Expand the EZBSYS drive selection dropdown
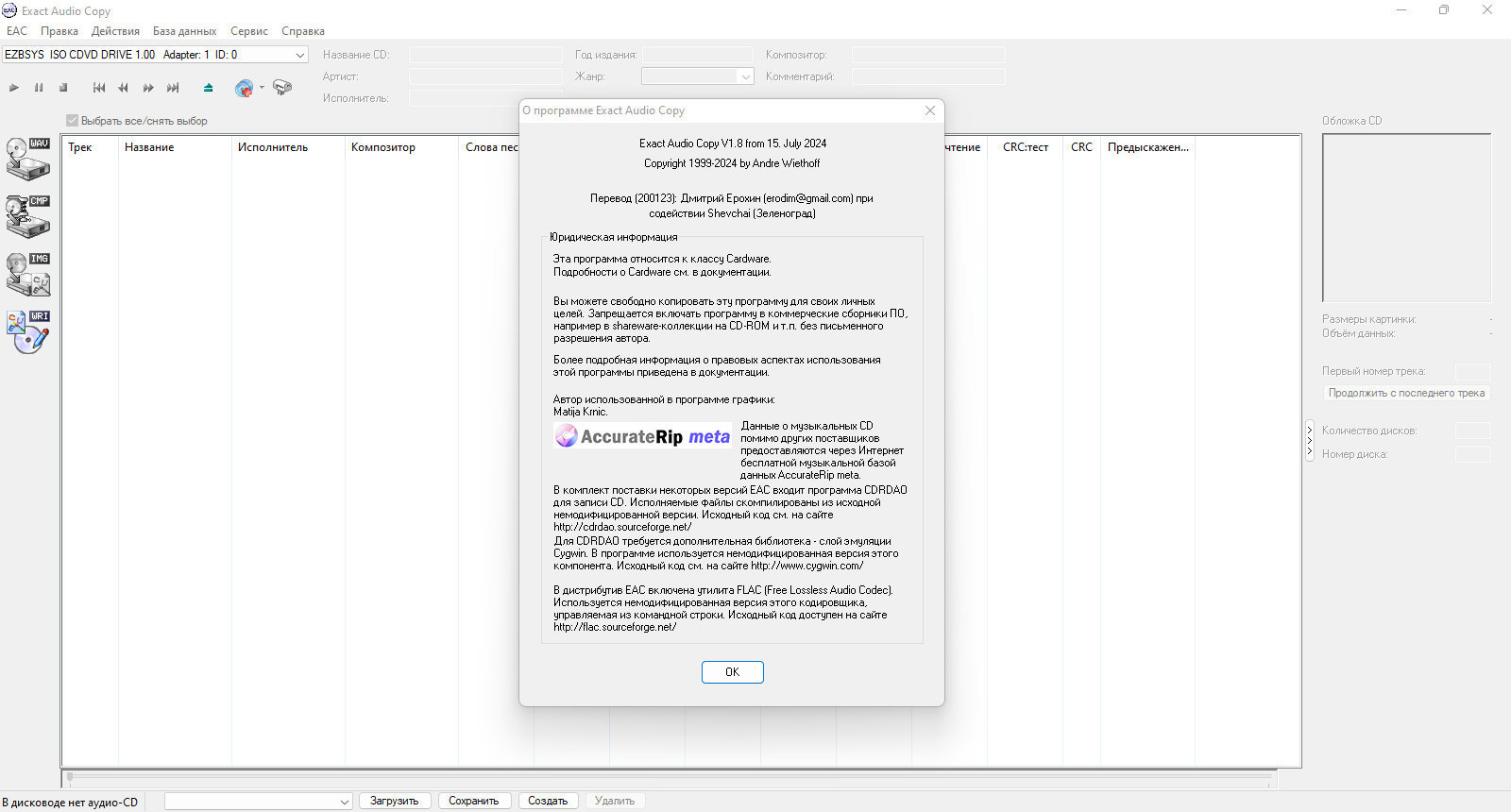The image size is (1511, 812). pyautogui.click(x=299, y=55)
